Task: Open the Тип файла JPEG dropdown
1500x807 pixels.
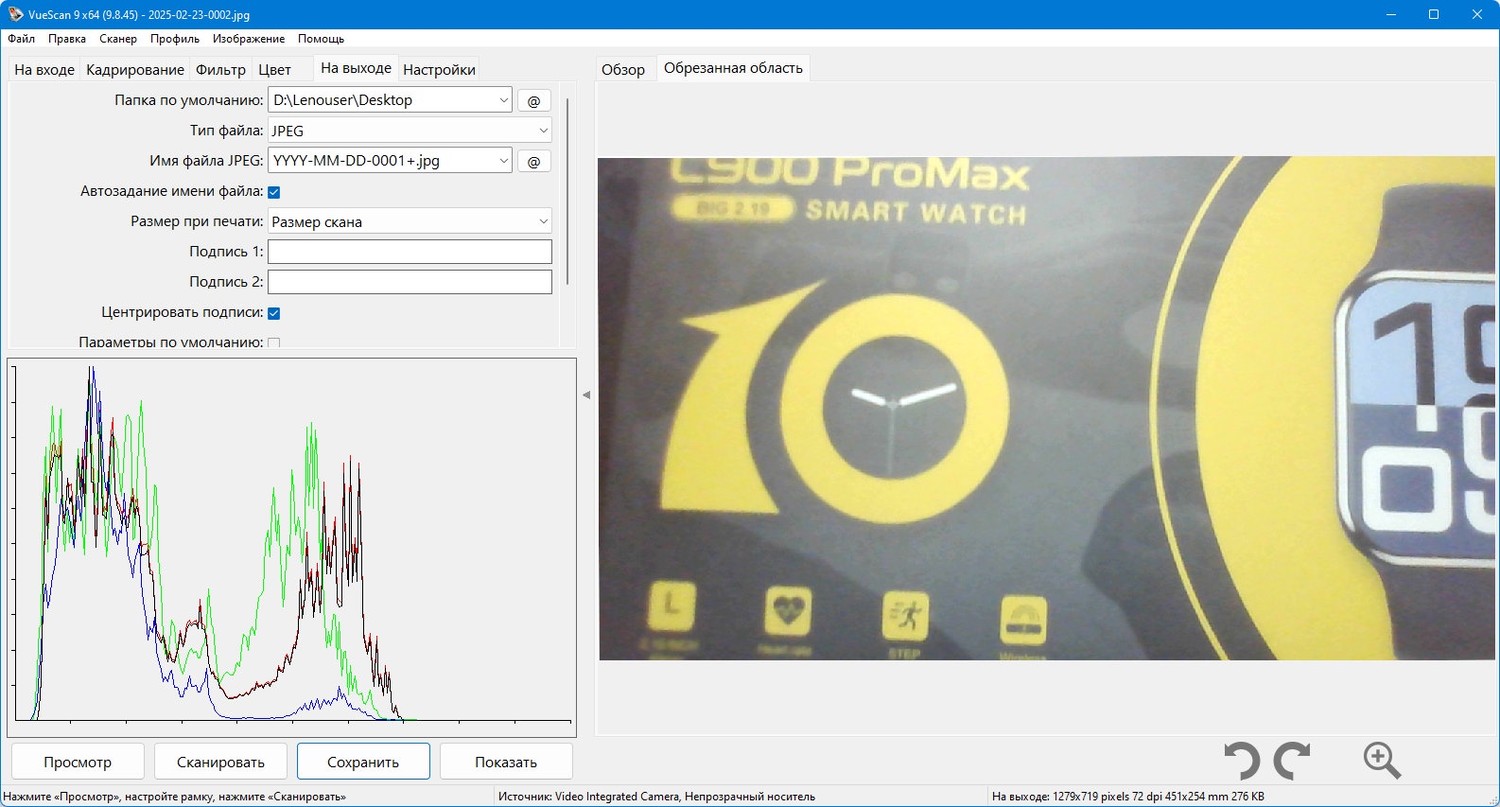Action: click(x=410, y=130)
